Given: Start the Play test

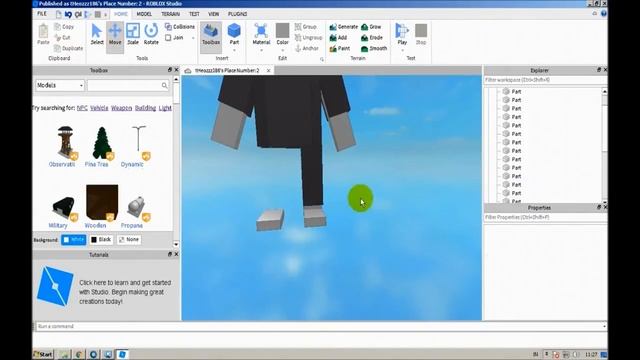Looking at the screenshot, I should tap(402, 33).
